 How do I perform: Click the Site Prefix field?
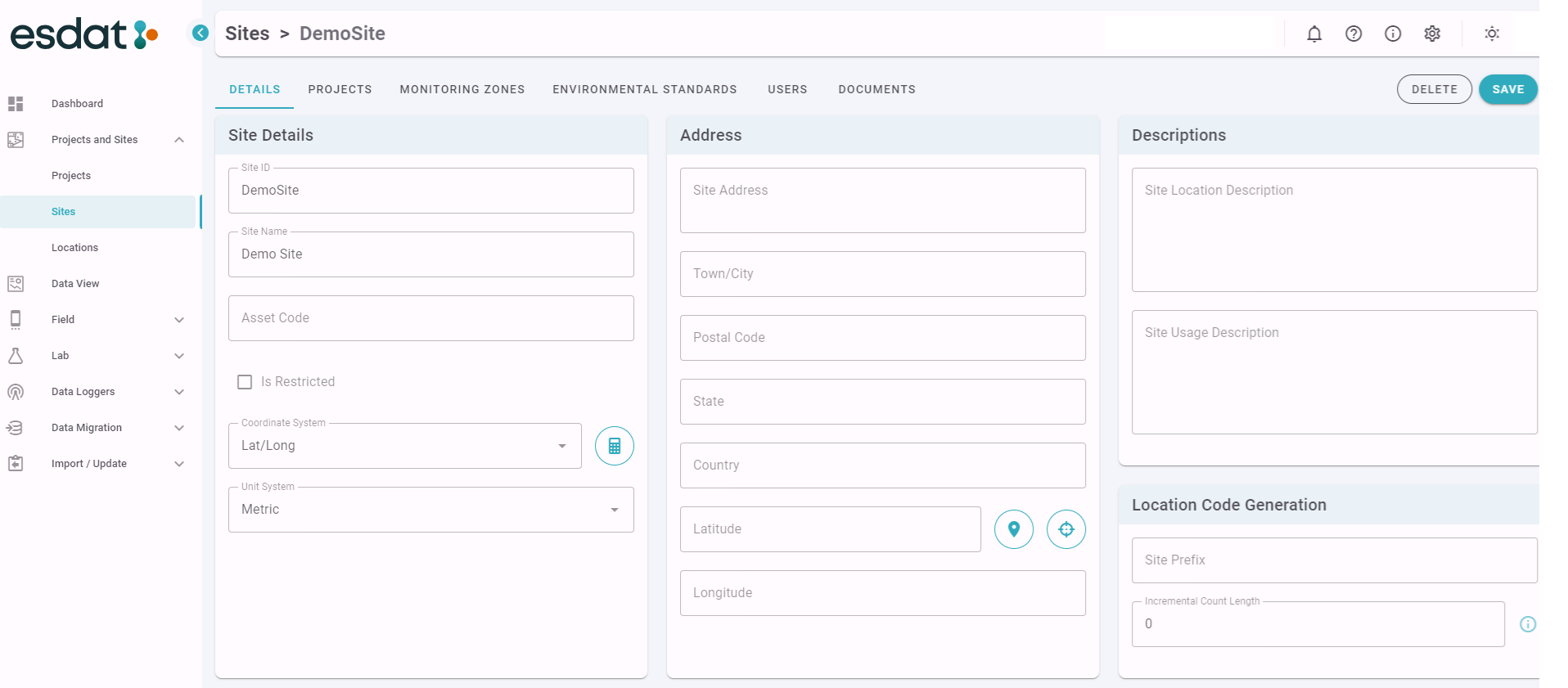[x=1335, y=560]
